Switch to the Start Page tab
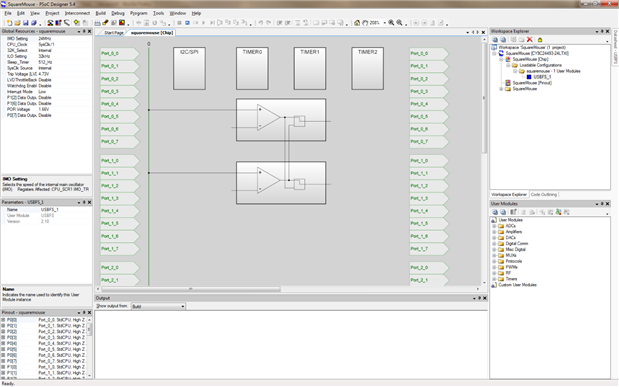Viewport: 619px width, 387px height. coord(114,33)
